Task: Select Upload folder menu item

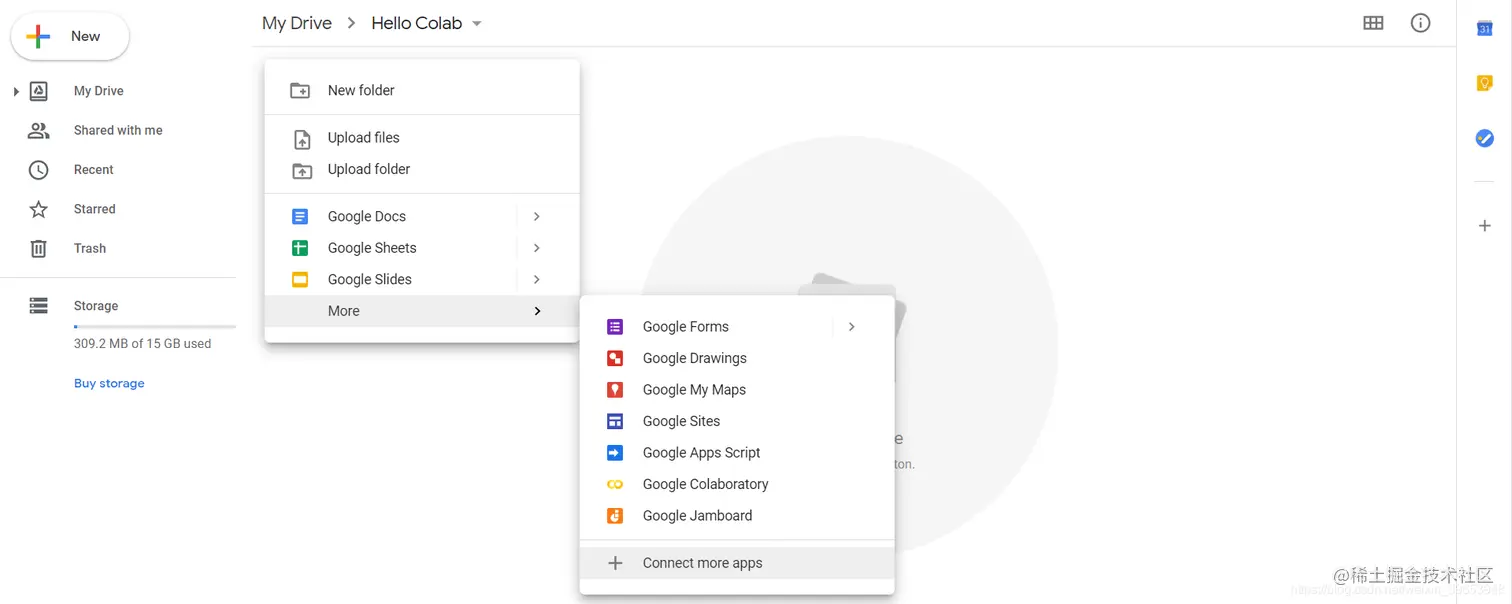Action: coord(422,169)
